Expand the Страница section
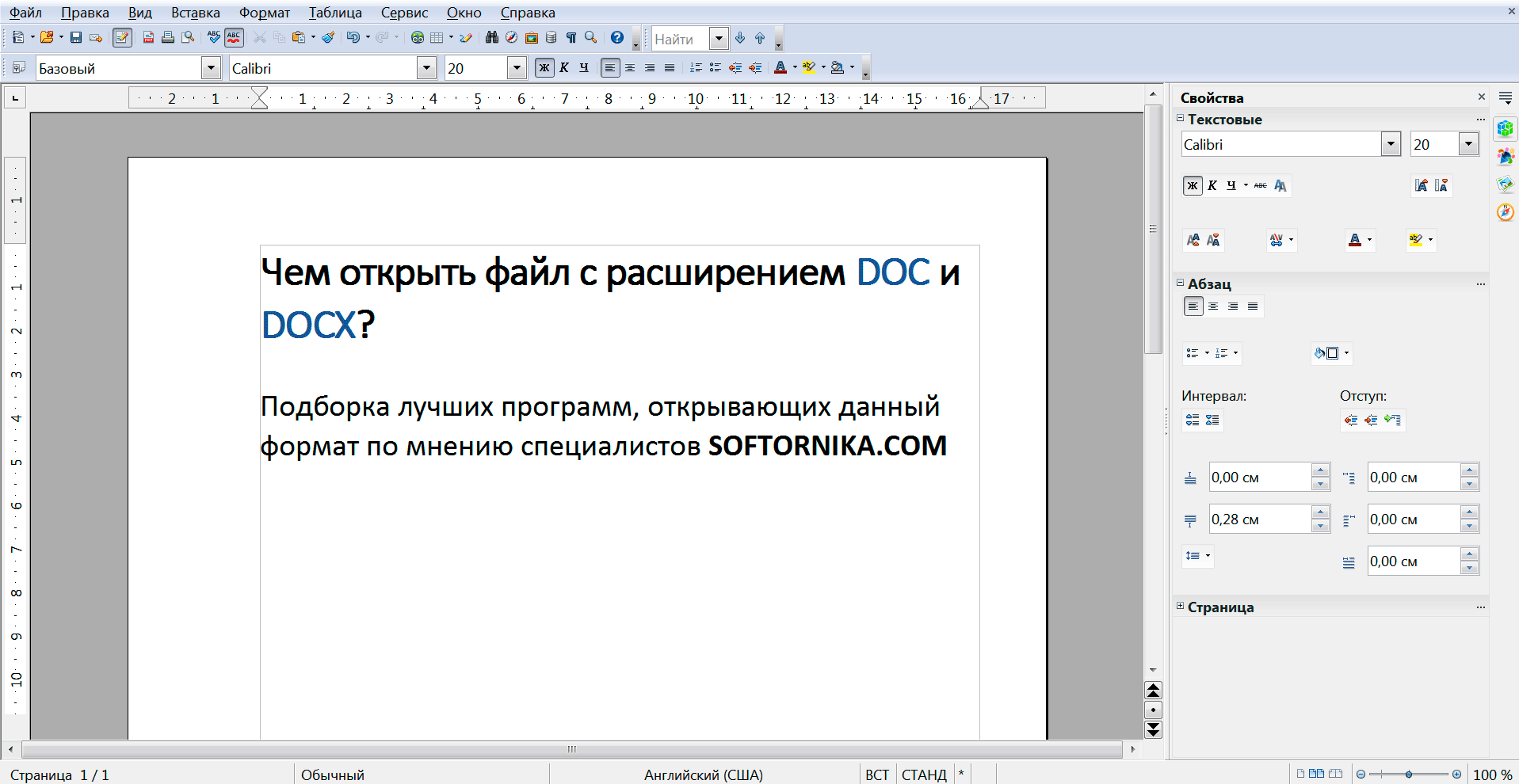 [1180, 606]
